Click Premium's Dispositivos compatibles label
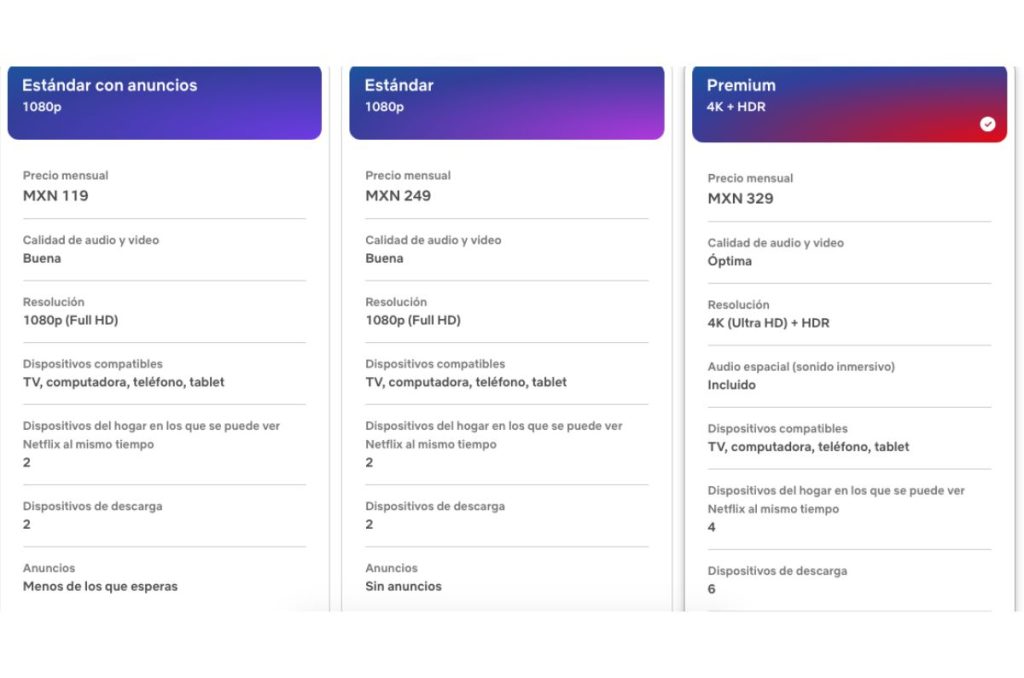 pyautogui.click(x=777, y=429)
